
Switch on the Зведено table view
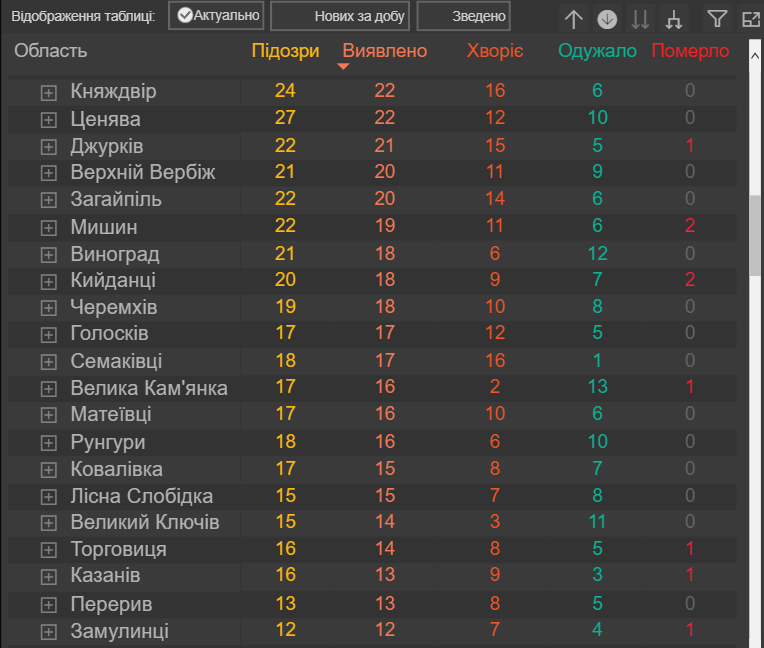pyautogui.click(x=464, y=16)
